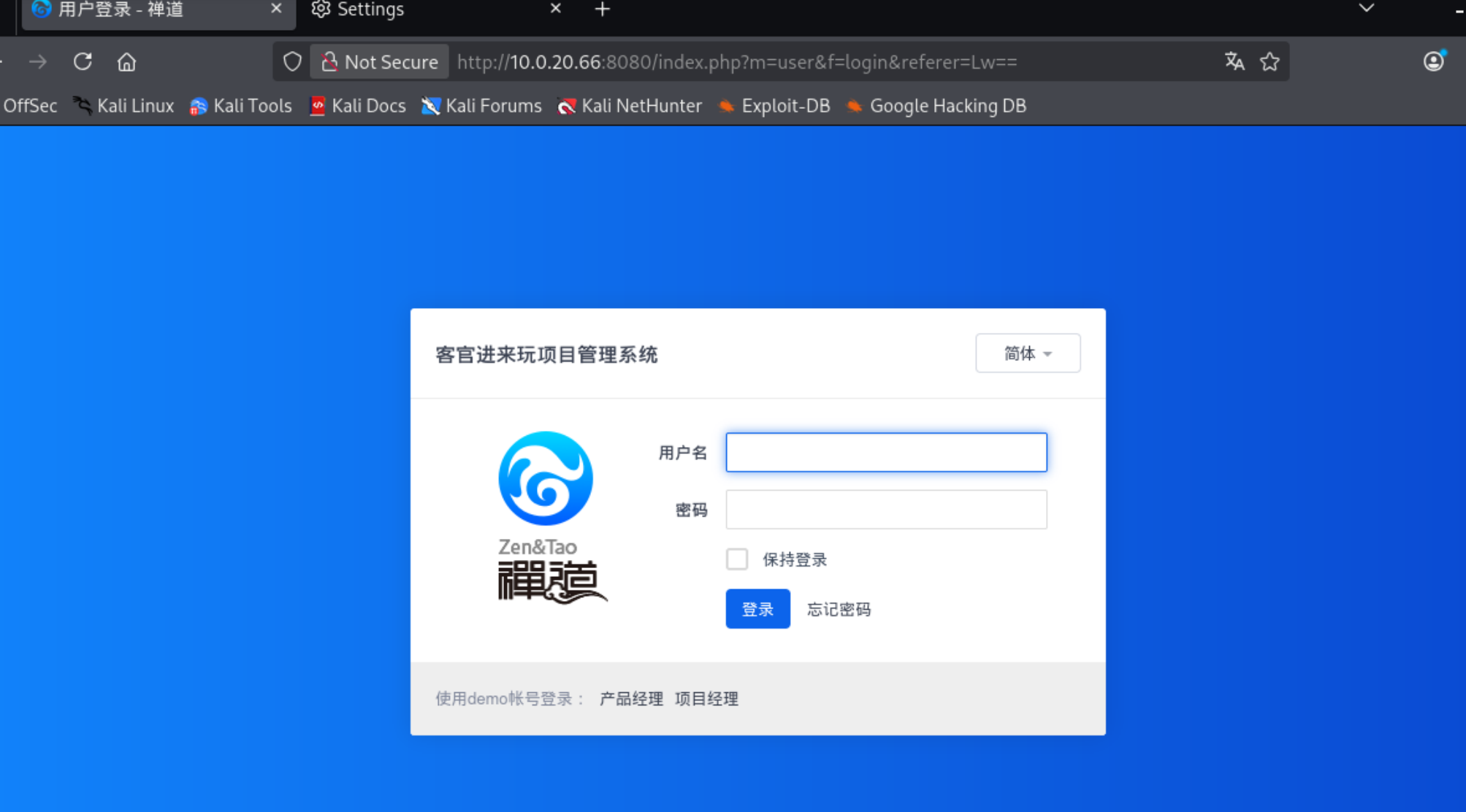Click the home icon in toolbar
1466x812 pixels.
click(x=126, y=62)
